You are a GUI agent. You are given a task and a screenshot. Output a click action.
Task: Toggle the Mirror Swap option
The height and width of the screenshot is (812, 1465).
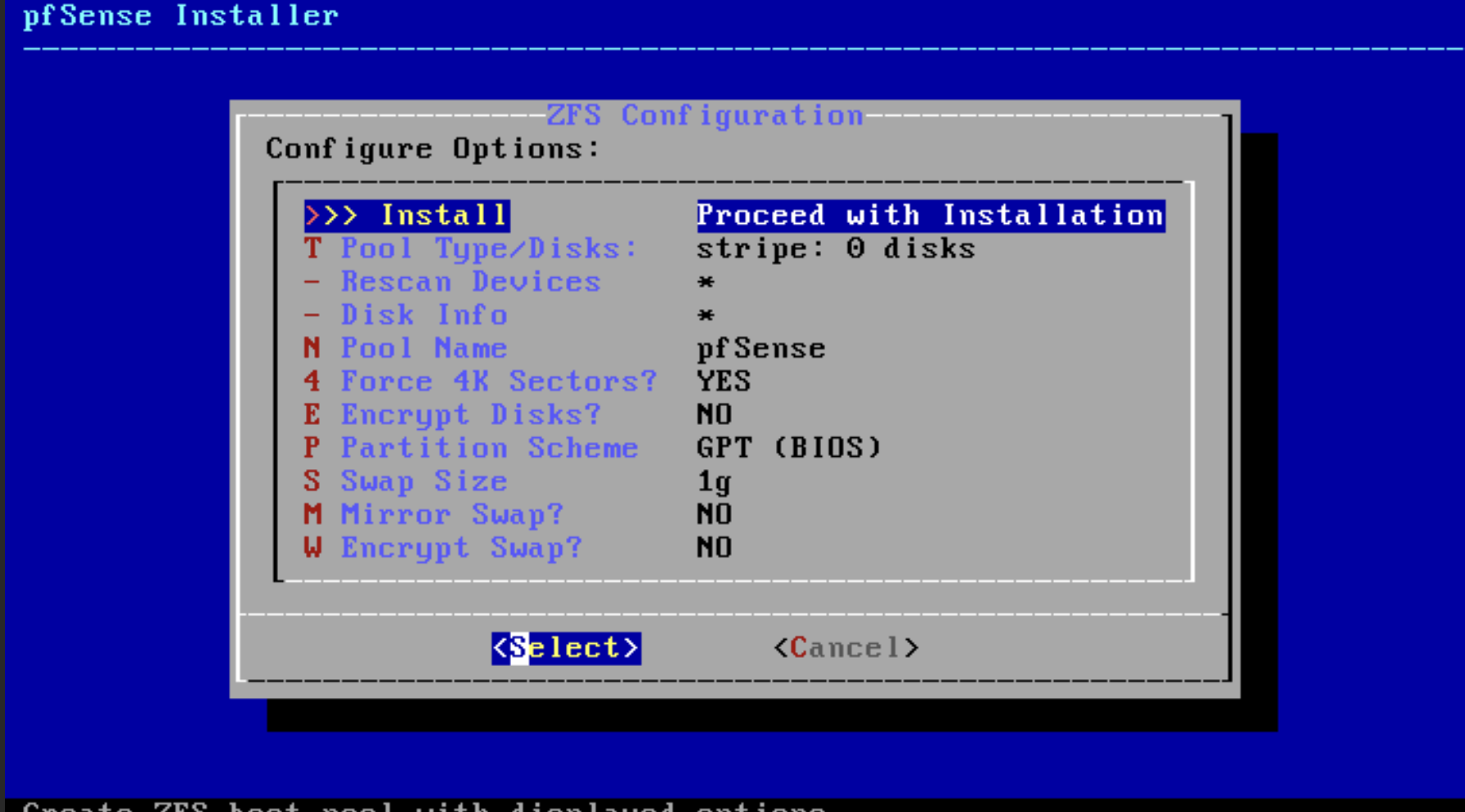[433, 514]
